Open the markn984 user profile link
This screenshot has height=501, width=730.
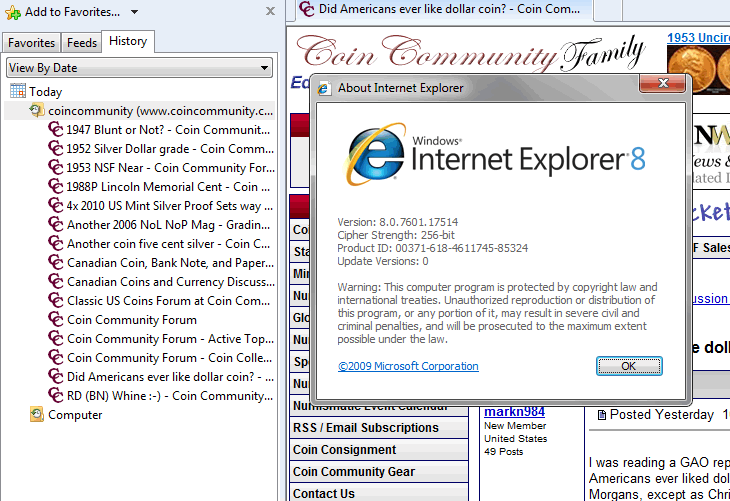click(514, 412)
